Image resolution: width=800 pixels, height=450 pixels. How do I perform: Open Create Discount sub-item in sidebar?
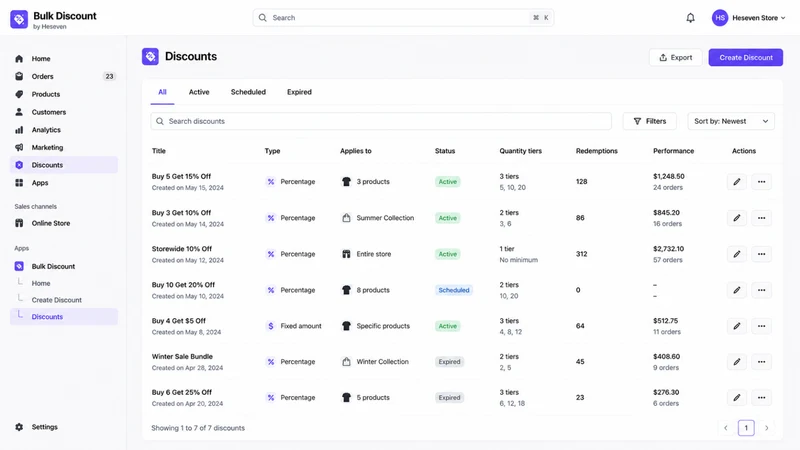pyautogui.click(x=56, y=300)
